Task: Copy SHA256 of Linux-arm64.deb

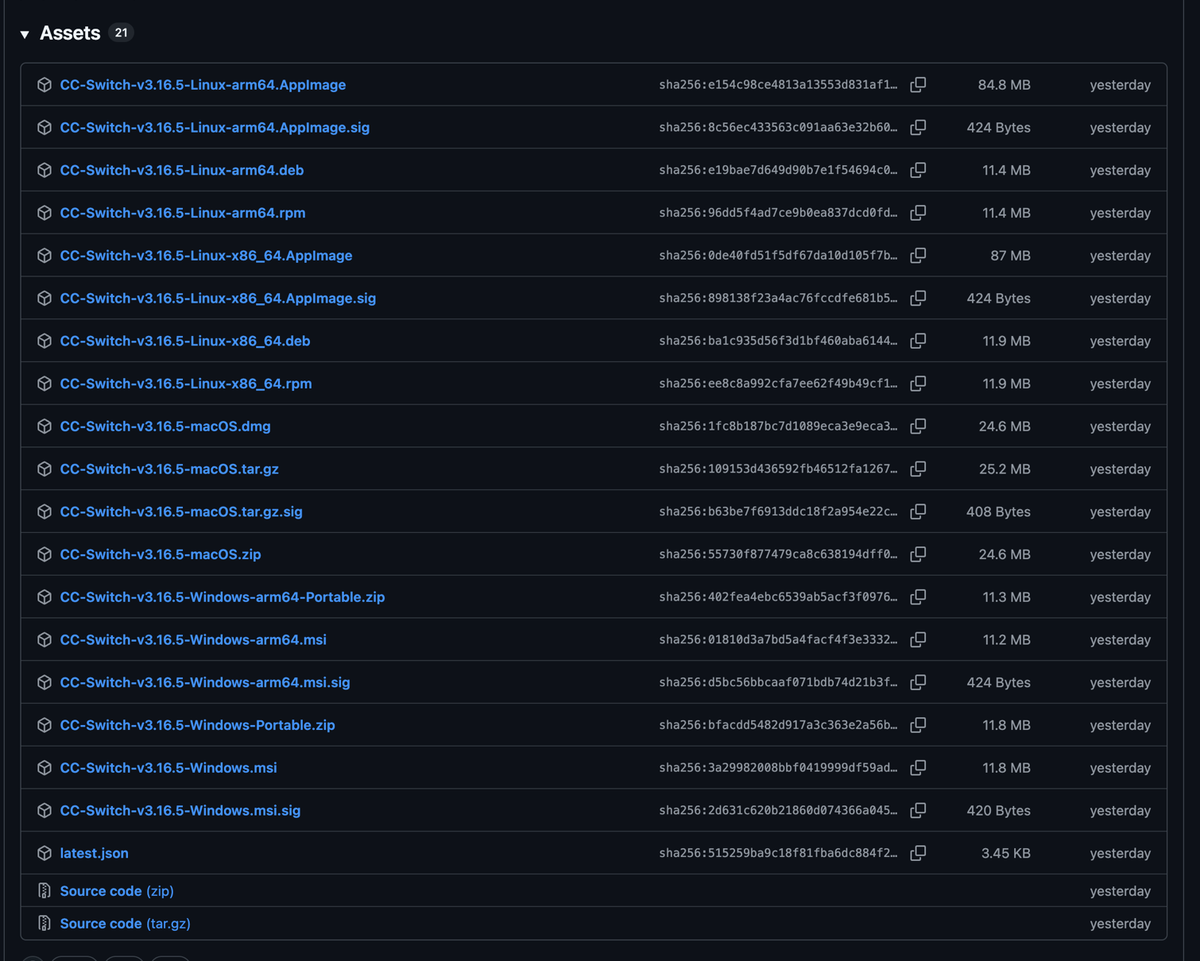Action: pyautogui.click(x=918, y=170)
